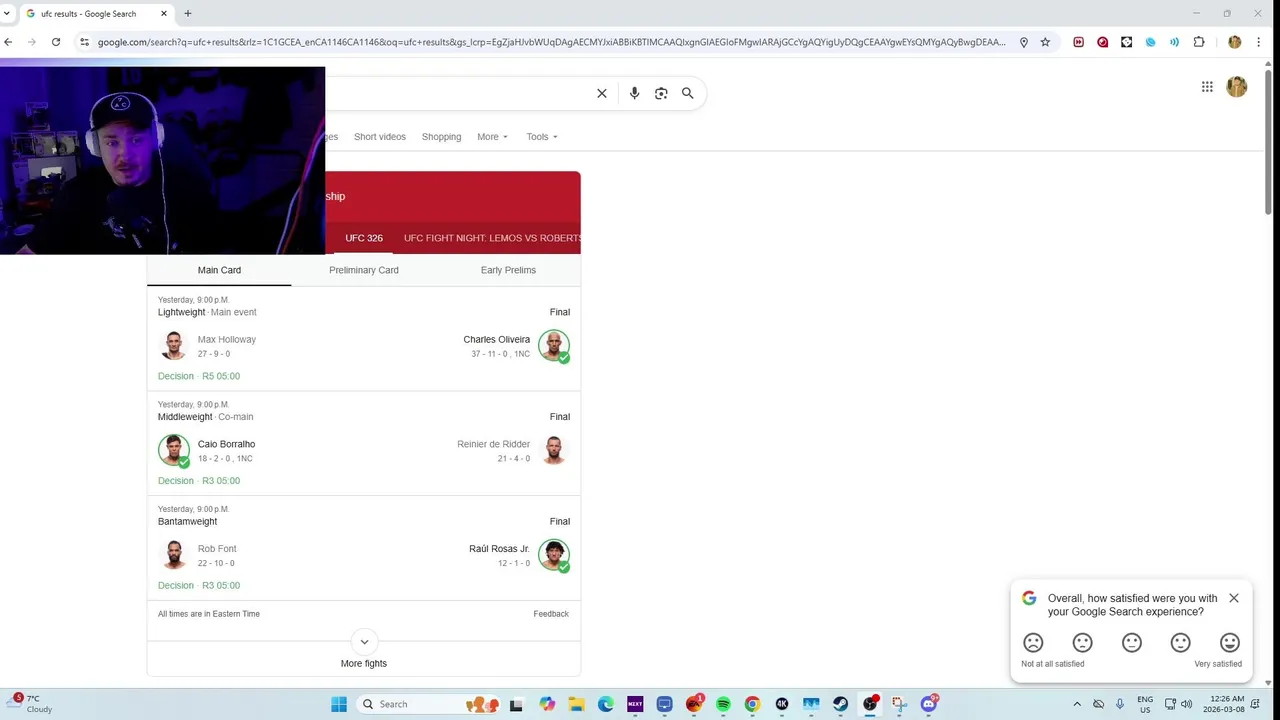Open Google Lens image search icon
The height and width of the screenshot is (720, 1280).
point(661,93)
